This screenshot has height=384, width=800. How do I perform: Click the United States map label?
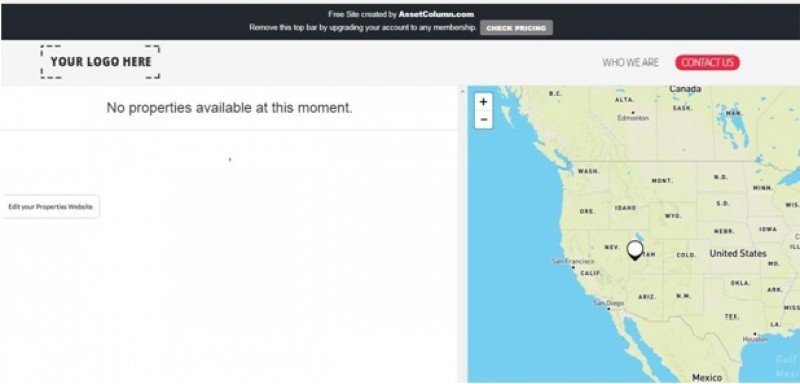pos(738,253)
